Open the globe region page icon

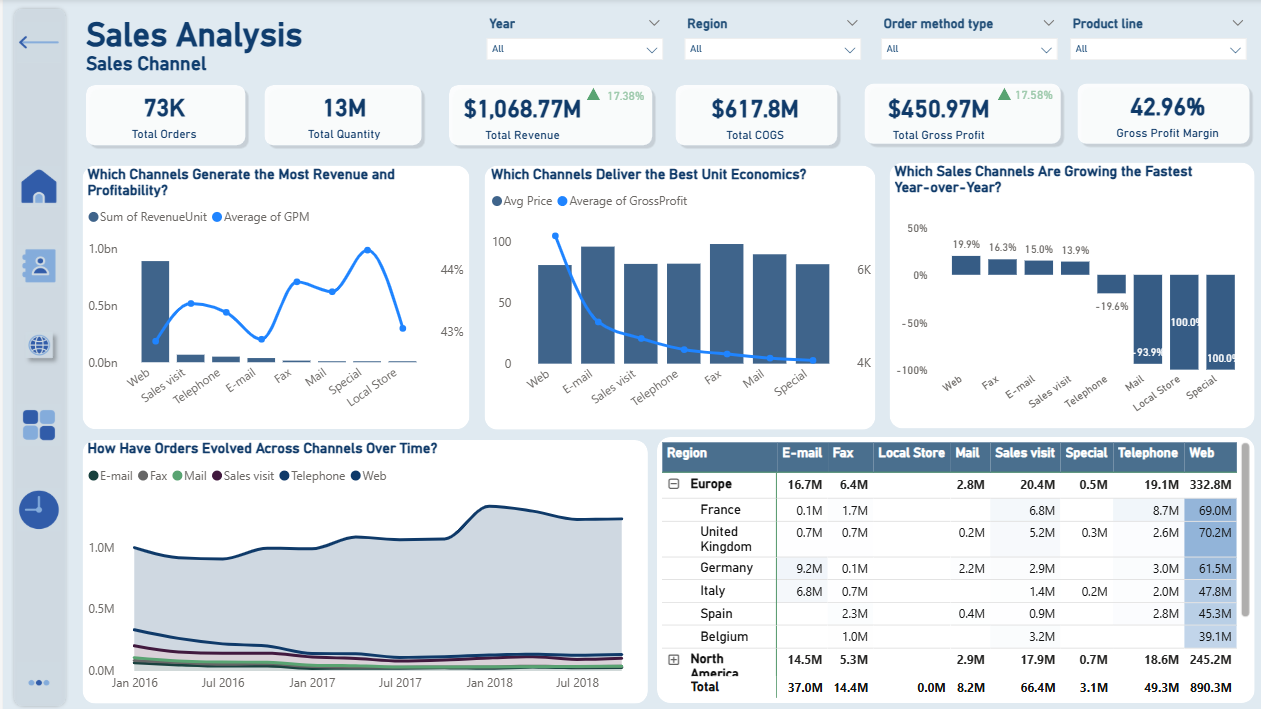39,346
